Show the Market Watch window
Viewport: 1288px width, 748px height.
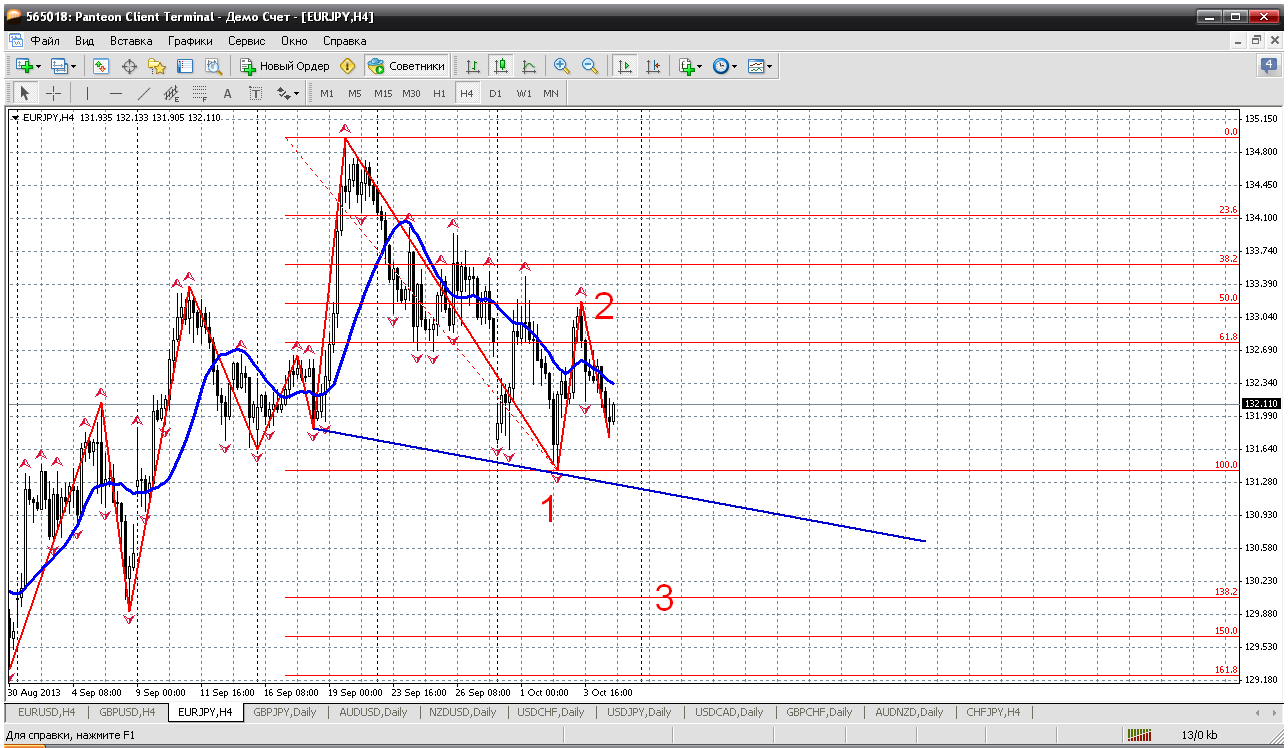101,66
